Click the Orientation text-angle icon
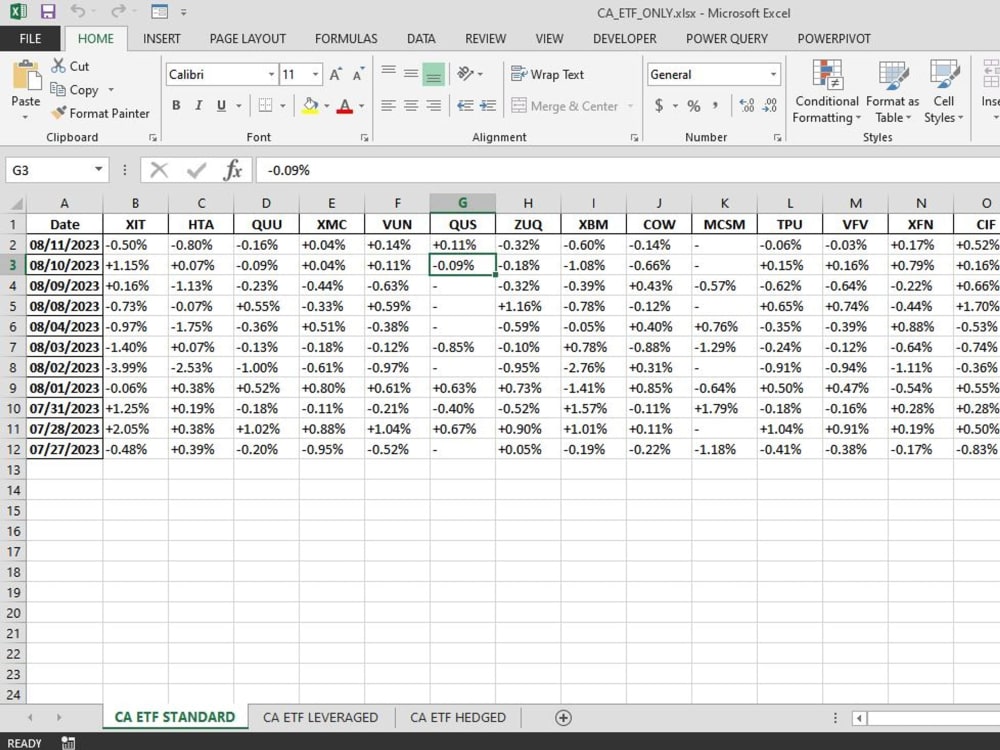This screenshot has width=1000, height=750. click(x=466, y=74)
